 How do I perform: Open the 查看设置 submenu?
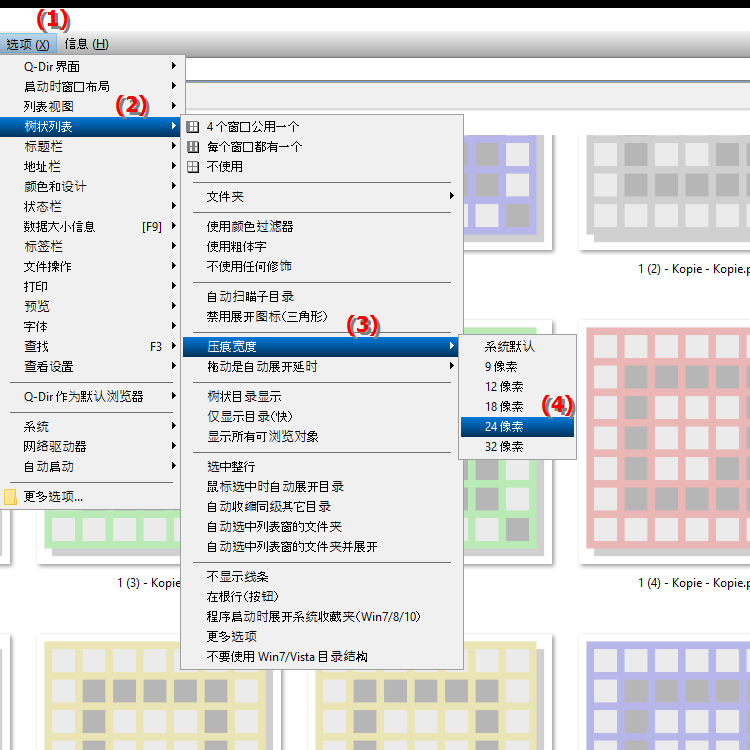tap(90, 366)
